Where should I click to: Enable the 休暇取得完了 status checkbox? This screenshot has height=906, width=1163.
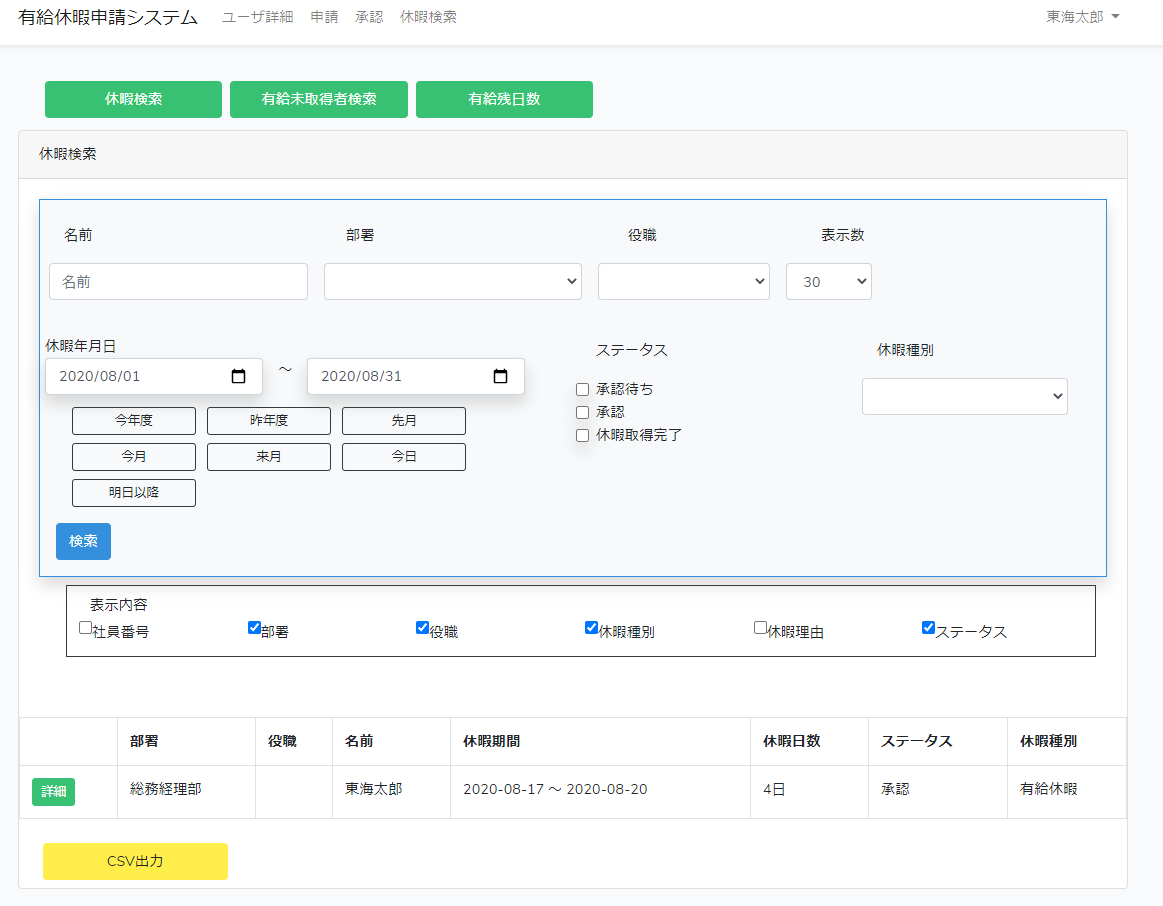pyautogui.click(x=583, y=435)
